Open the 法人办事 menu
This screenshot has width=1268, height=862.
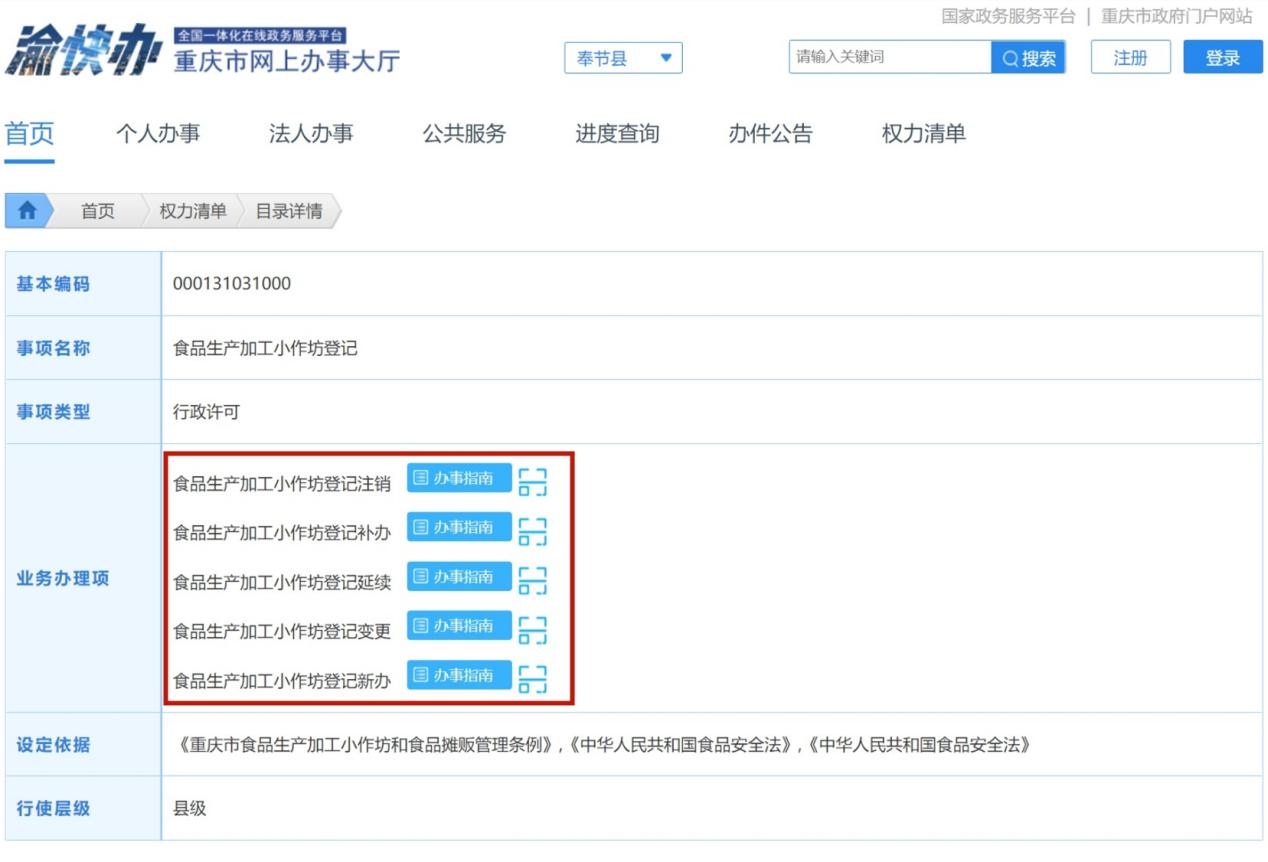(x=311, y=134)
